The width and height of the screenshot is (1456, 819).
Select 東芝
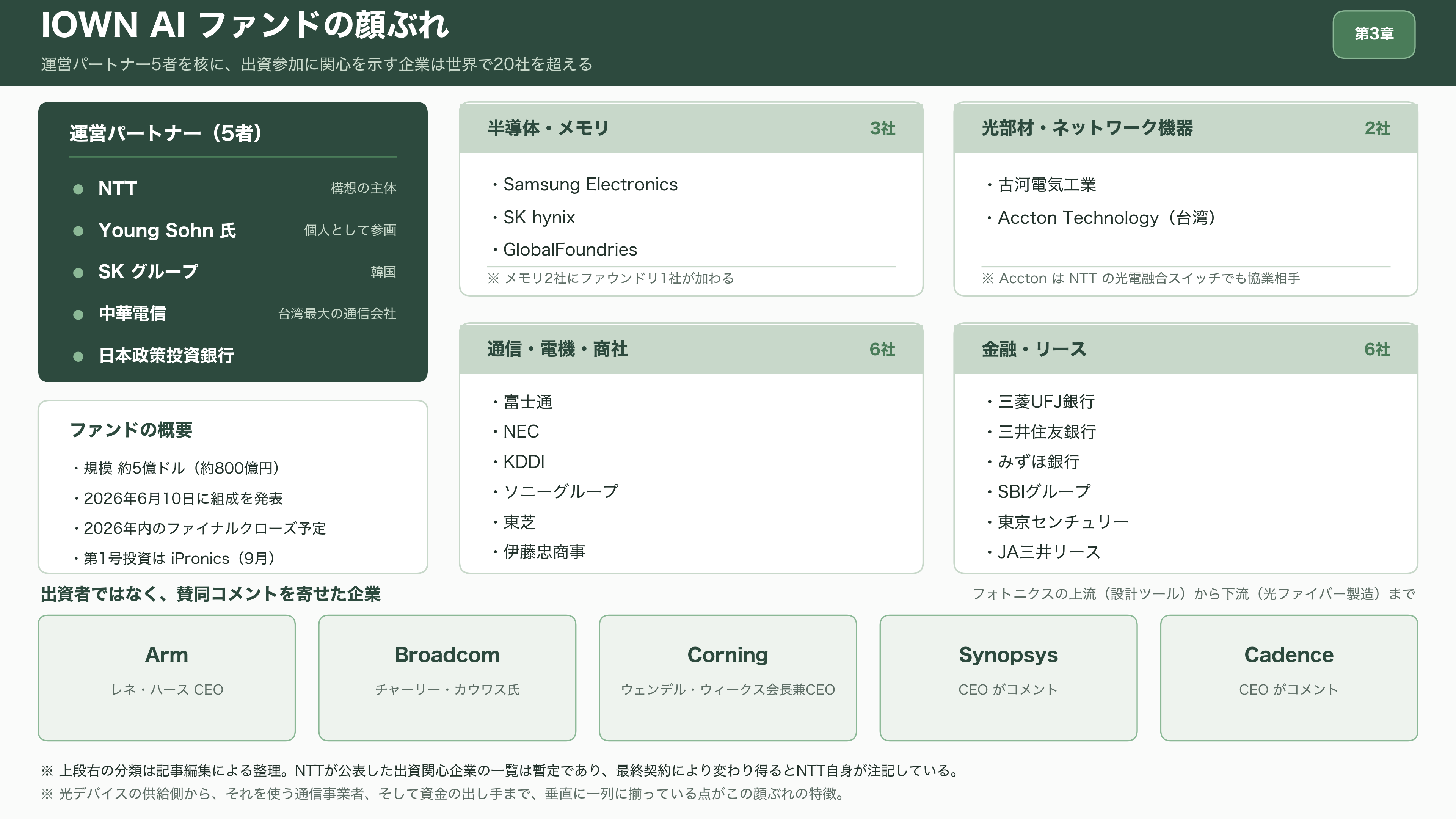tap(519, 522)
